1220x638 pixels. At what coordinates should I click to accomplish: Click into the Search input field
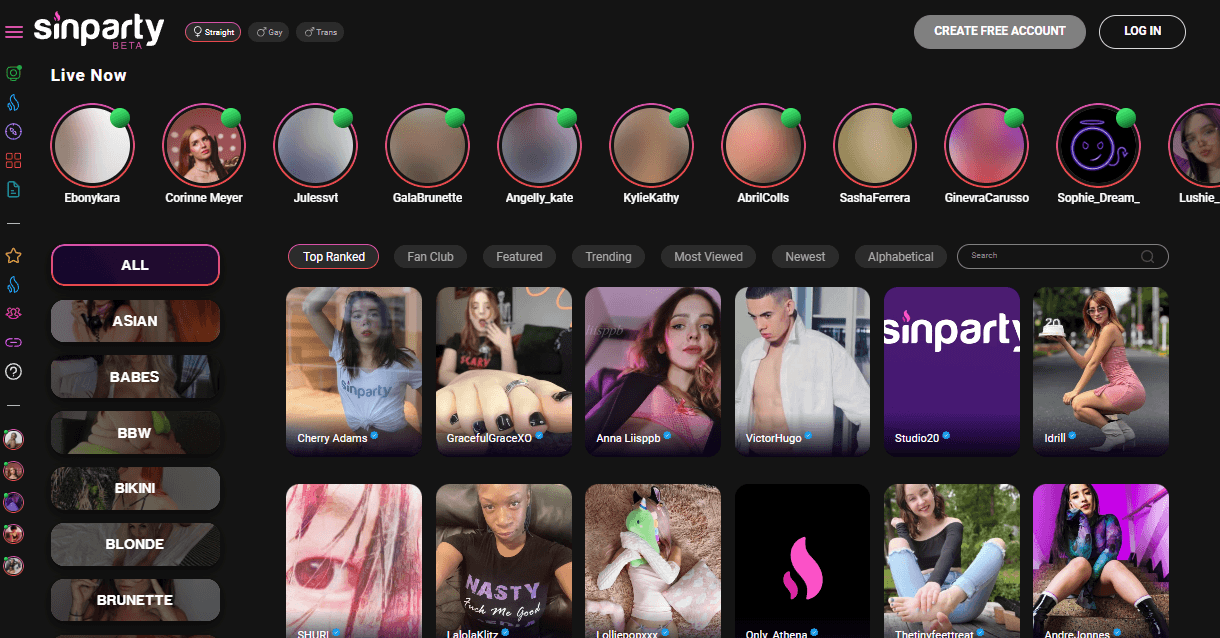point(1050,257)
